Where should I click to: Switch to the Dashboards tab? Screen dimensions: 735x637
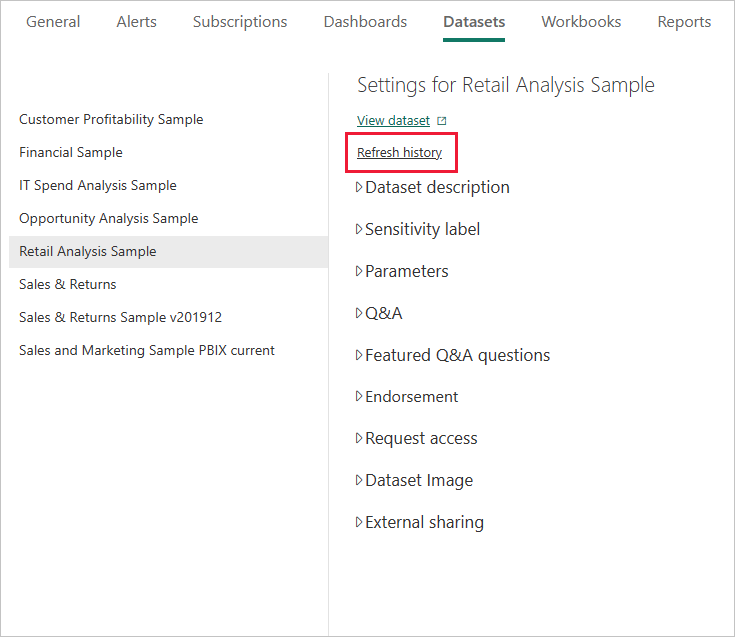click(x=365, y=22)
